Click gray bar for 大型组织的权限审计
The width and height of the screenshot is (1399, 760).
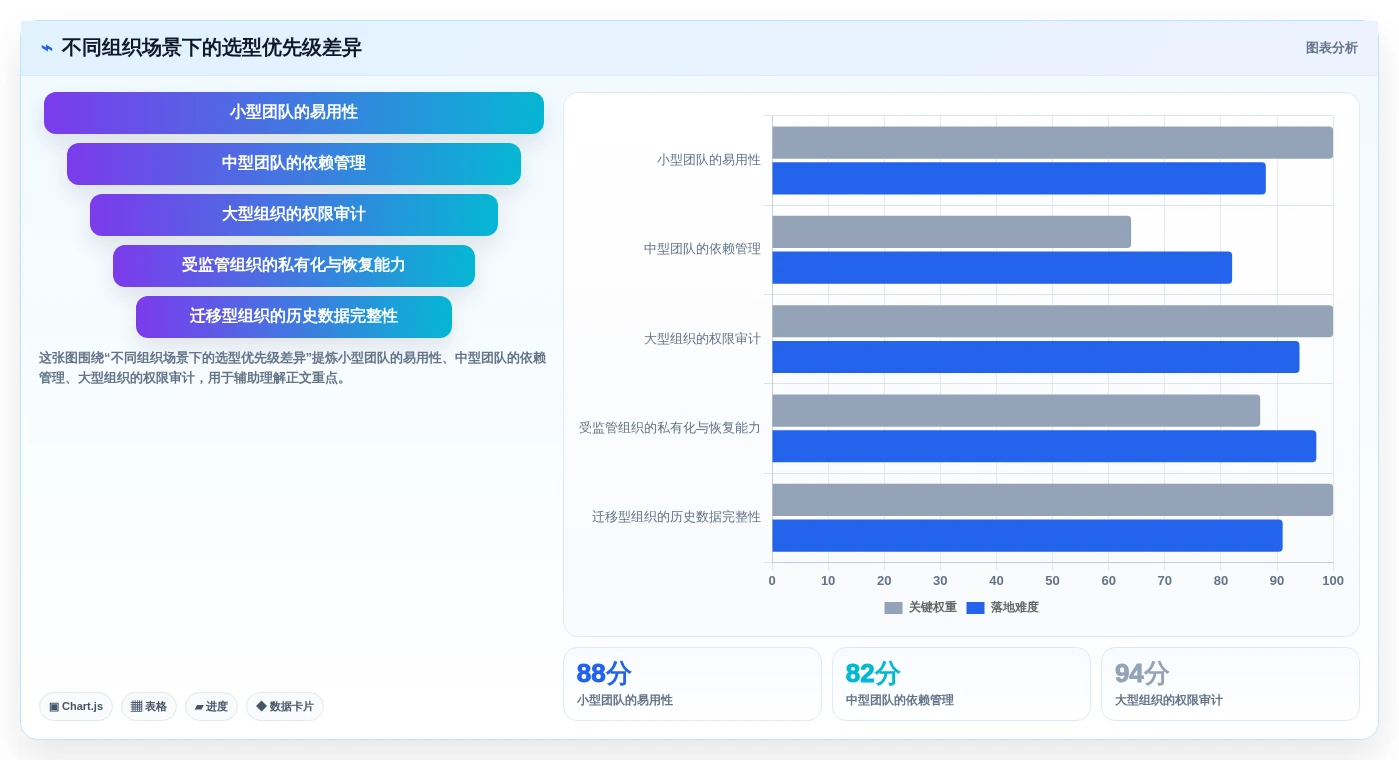click(1052, 321)
